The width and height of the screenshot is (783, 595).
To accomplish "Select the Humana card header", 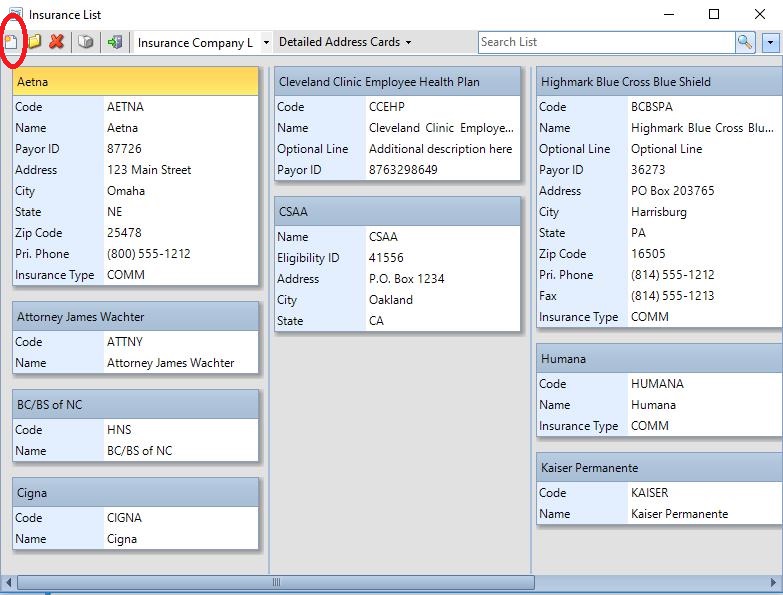I will point(660,359).
